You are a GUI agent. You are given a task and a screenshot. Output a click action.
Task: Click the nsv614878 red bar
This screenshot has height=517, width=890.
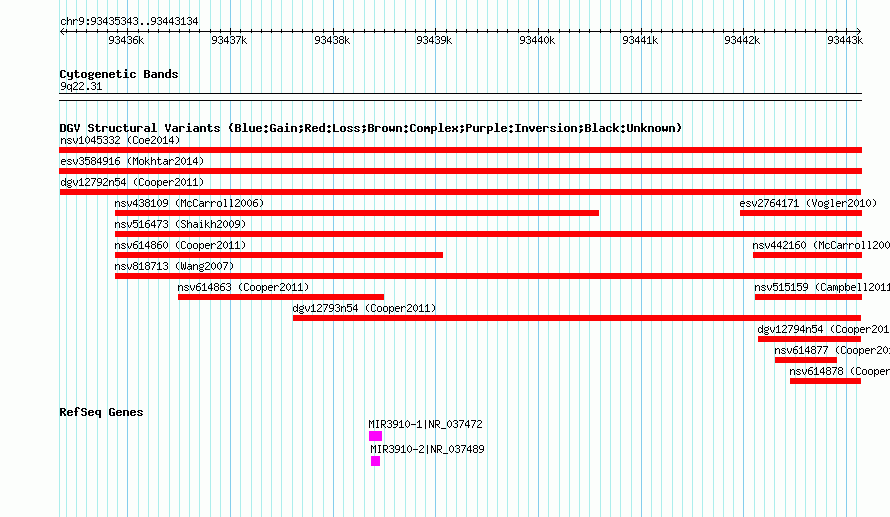(825, 381)
